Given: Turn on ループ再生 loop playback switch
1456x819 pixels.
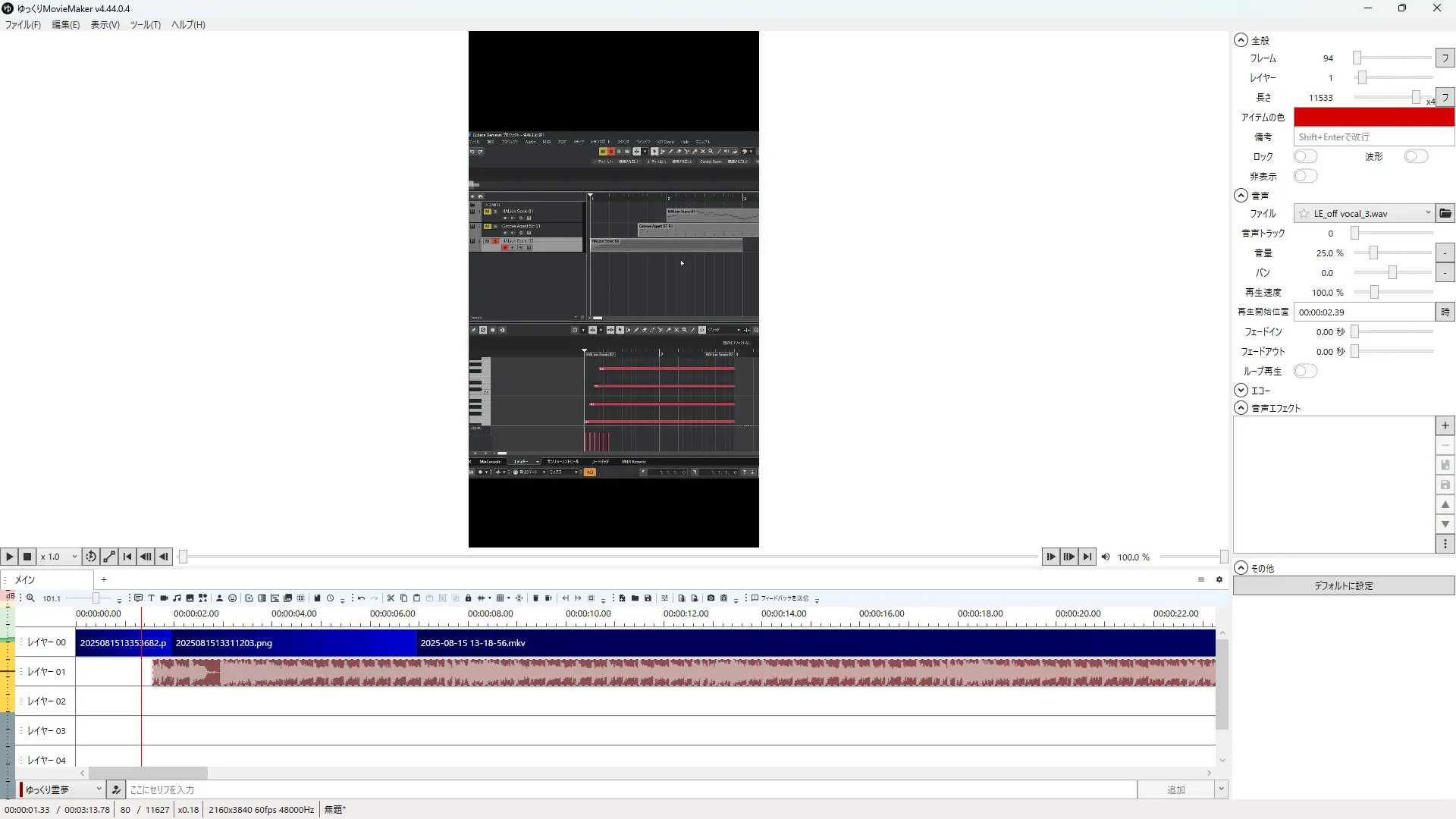Looking at the screenshot, I should coord(1305,372).
